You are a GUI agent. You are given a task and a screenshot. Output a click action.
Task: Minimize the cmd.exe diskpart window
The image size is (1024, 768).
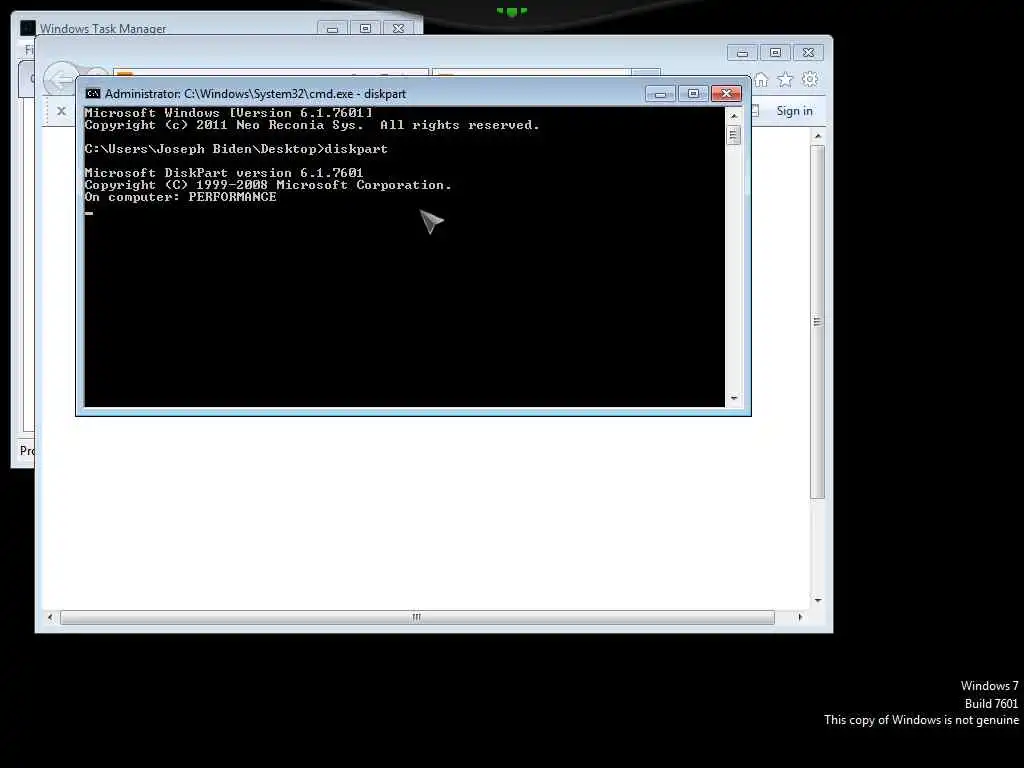(660, 94)
